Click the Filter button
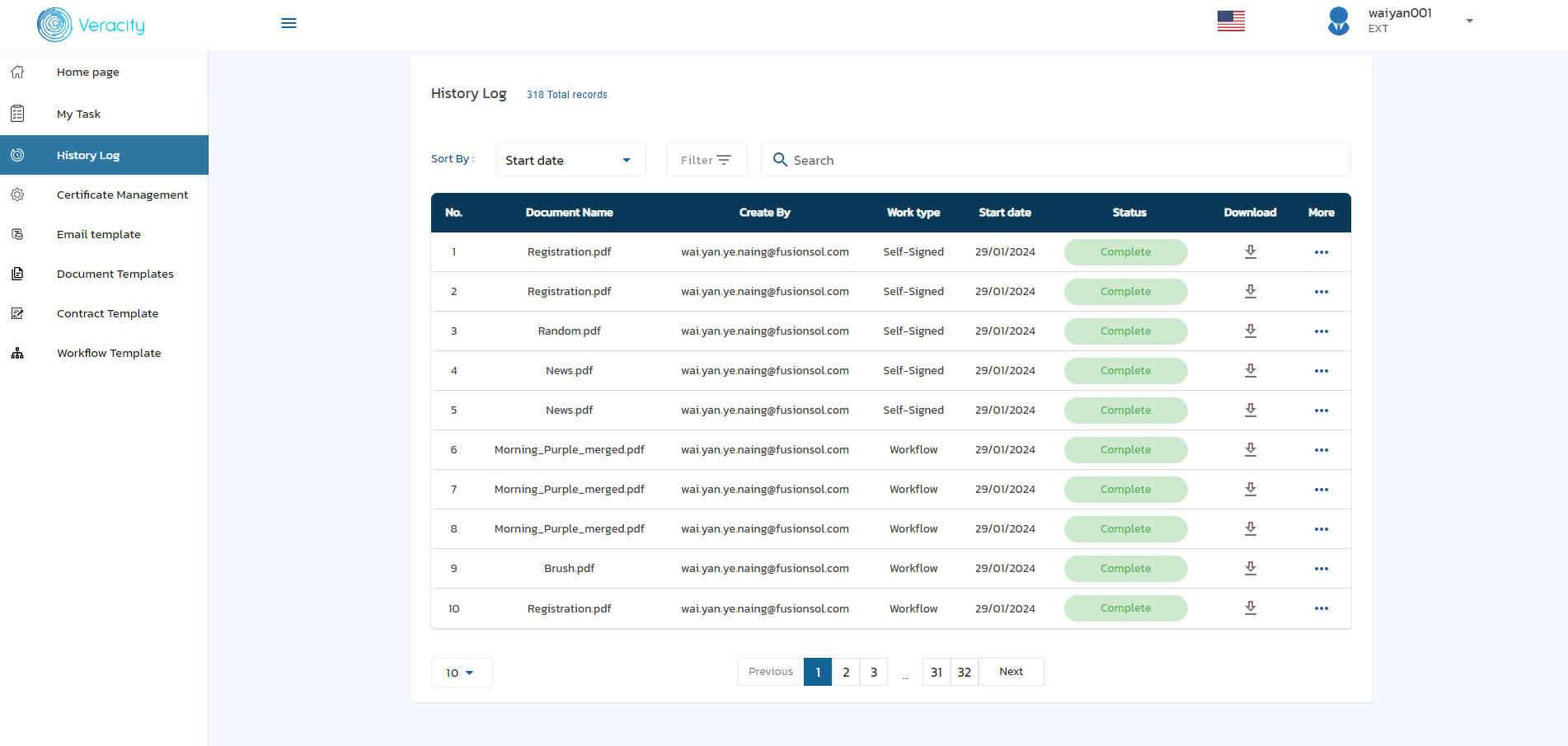 point(706,160)
